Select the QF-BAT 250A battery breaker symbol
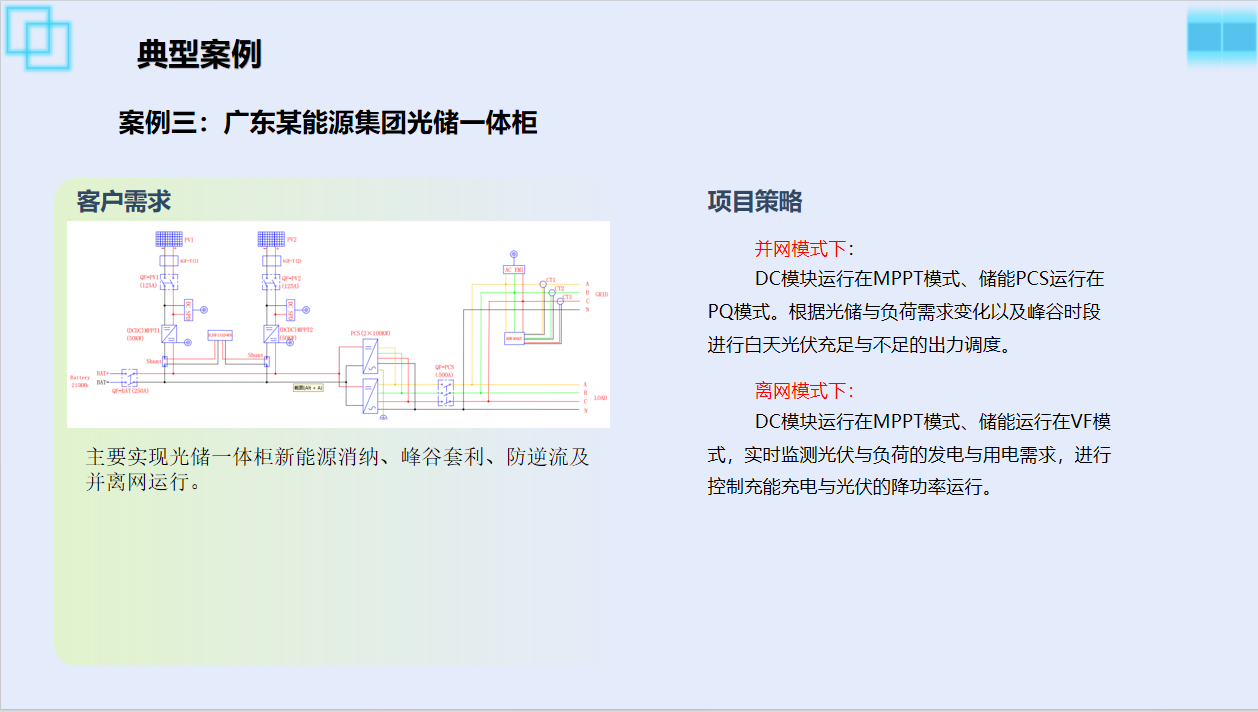The height and width of the screenshot is (712, 1258). (x=130, y=378)
